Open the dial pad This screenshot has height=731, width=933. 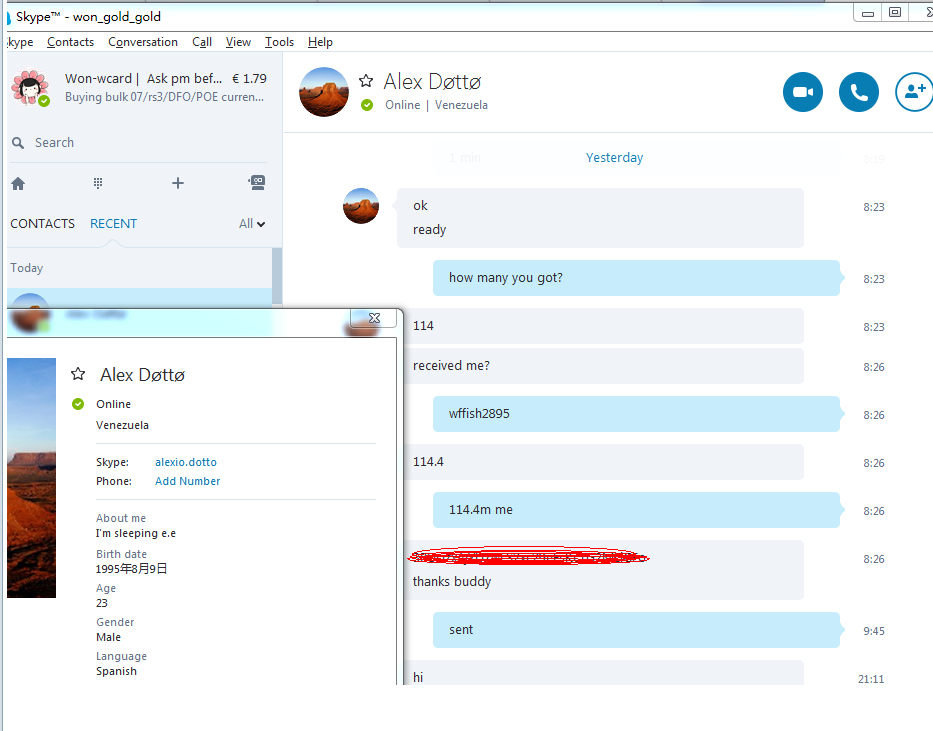click(98, 183)
